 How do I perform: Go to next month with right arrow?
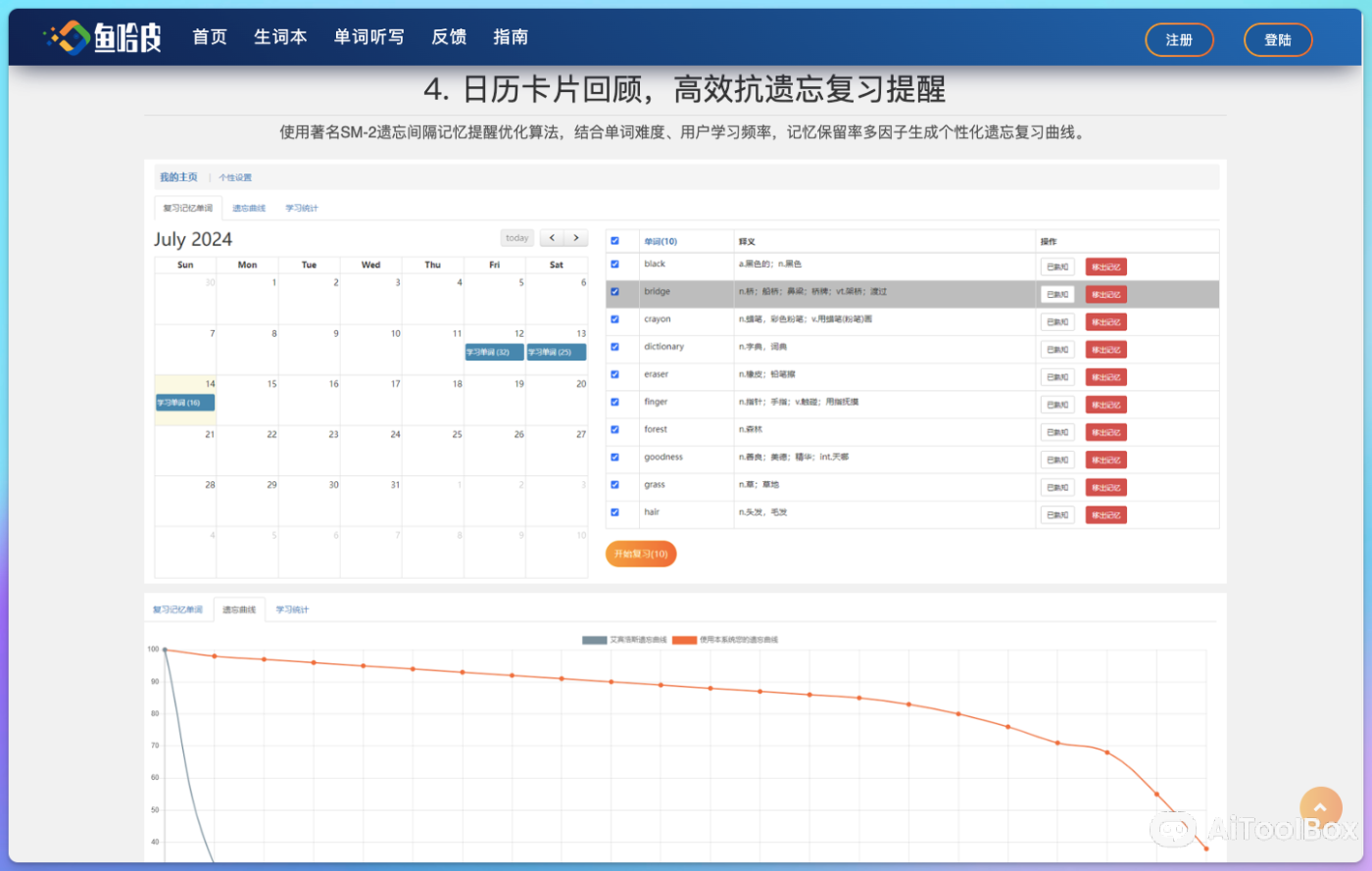tap(576, 238)
